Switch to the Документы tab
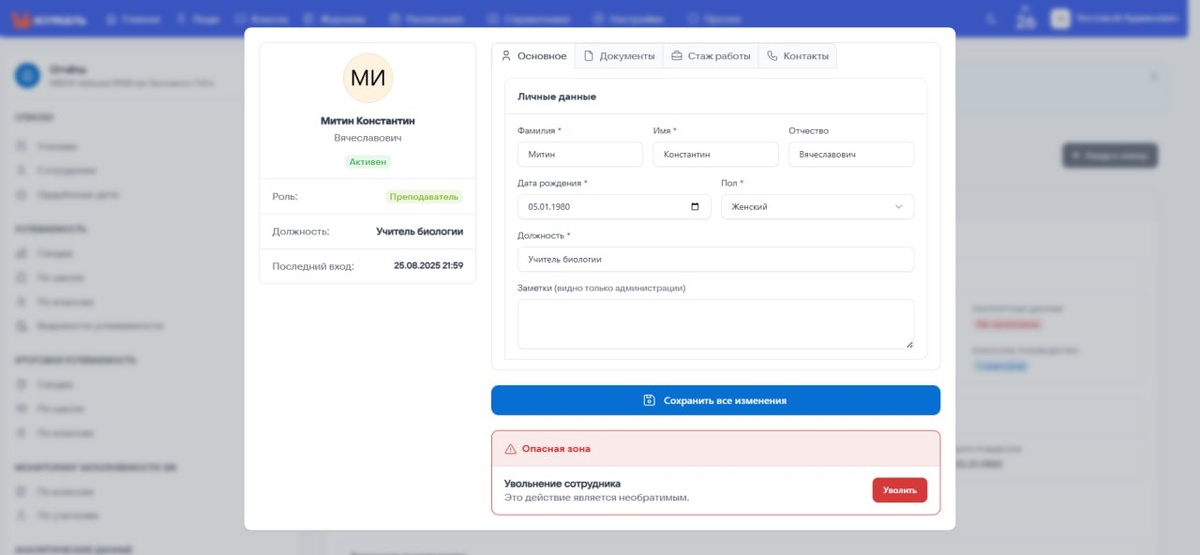 (x=620, y=56)
